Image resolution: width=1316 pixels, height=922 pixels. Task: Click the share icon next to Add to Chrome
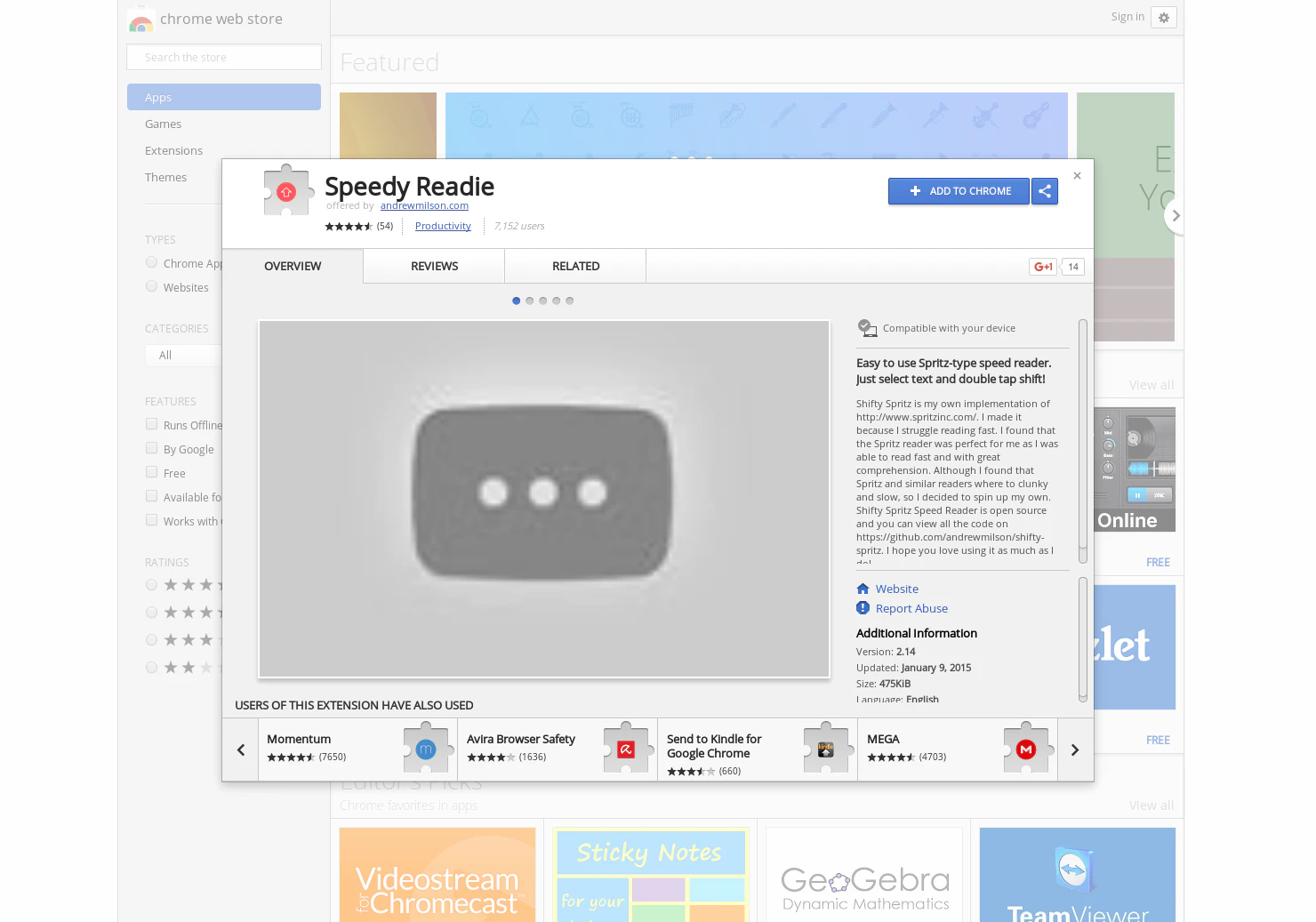click(x=1045, y=191)
